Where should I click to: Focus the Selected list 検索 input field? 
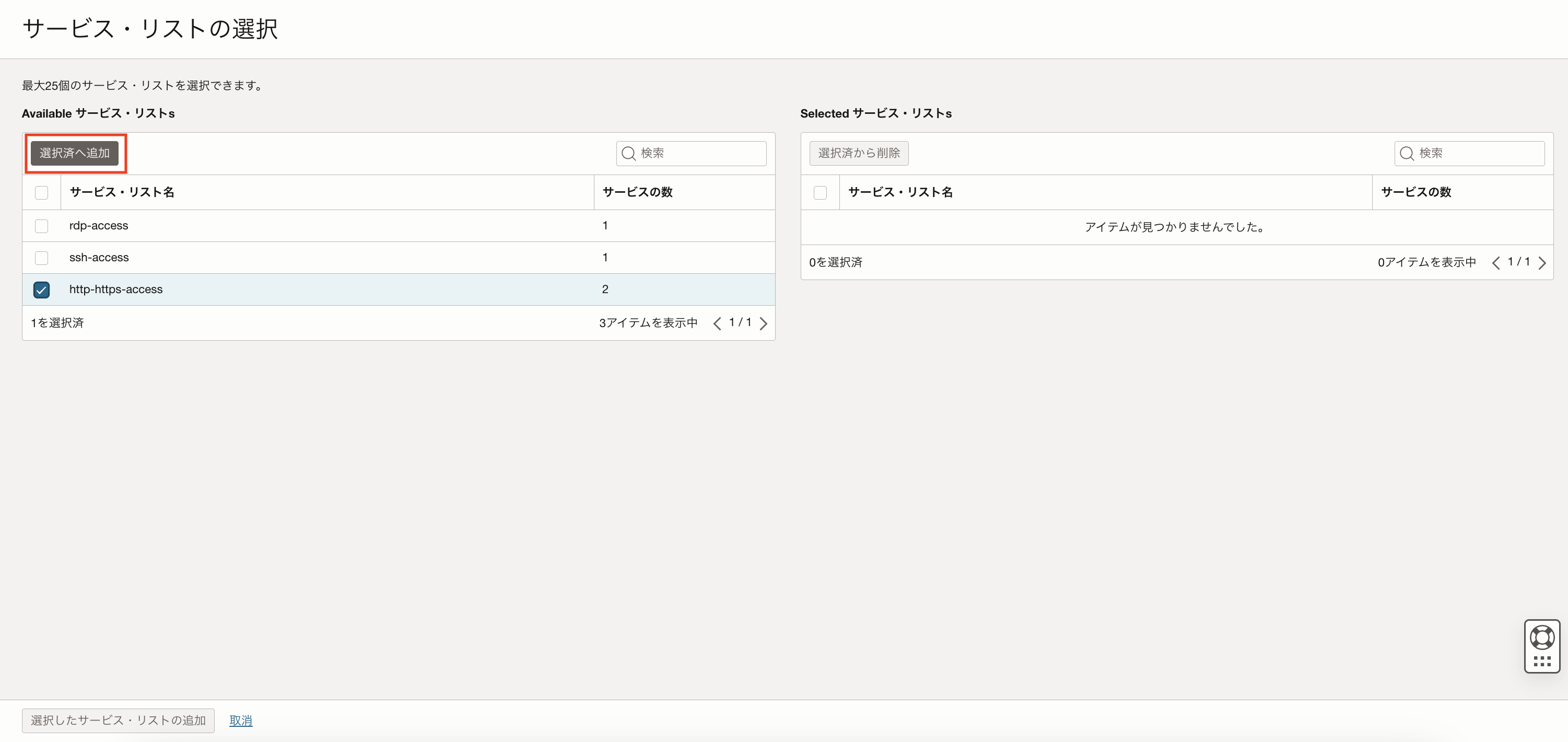coord(1478,154)
